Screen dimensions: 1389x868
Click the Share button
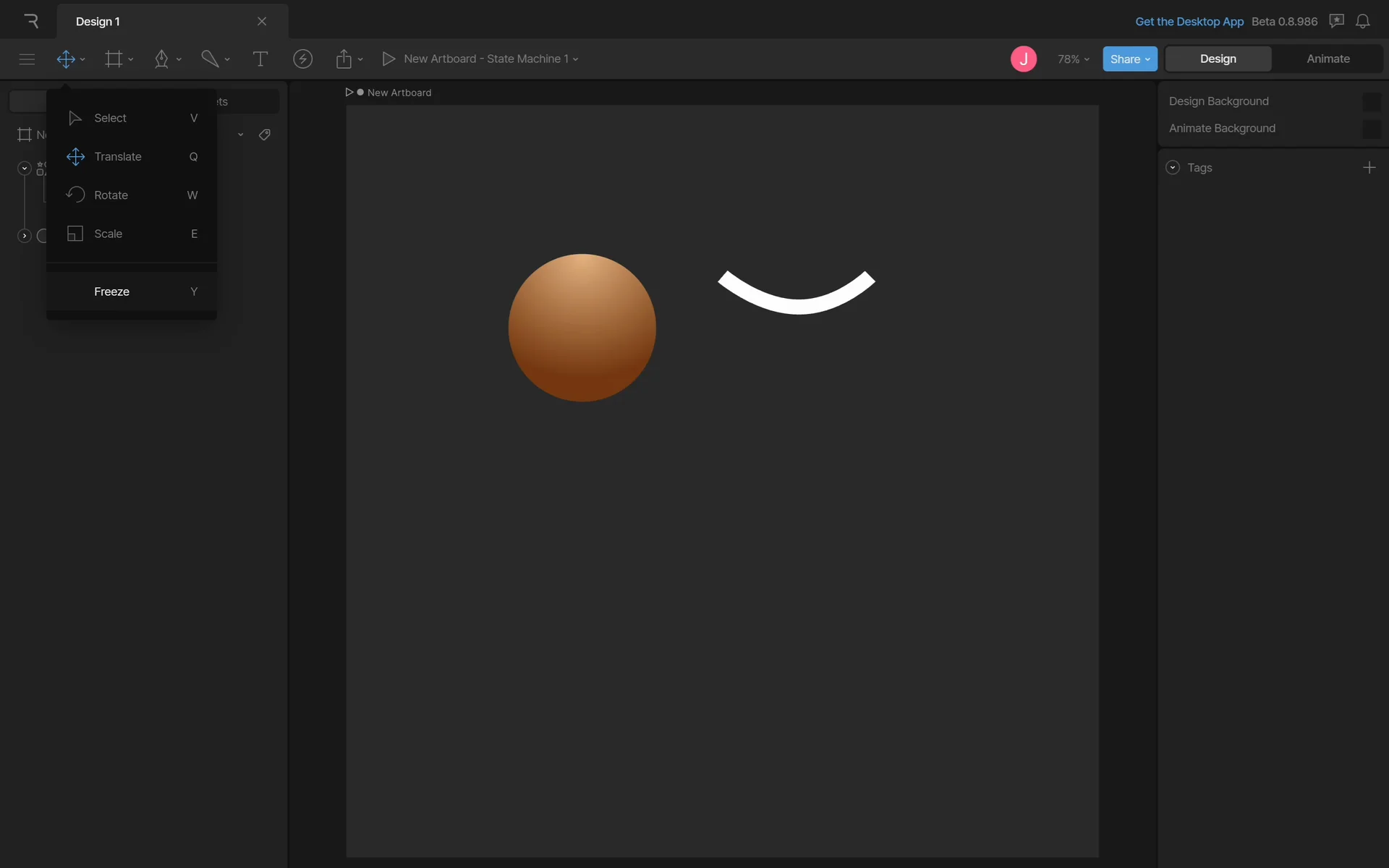(x=1129, y=59)
